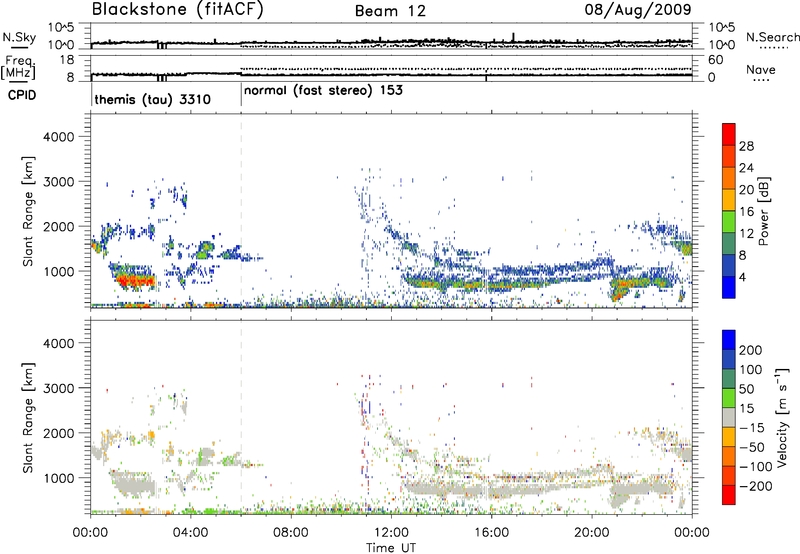Viewport: 800px width, 554px height.
Task: Click the '200' velocity scale value
Action: pos(751,350)
